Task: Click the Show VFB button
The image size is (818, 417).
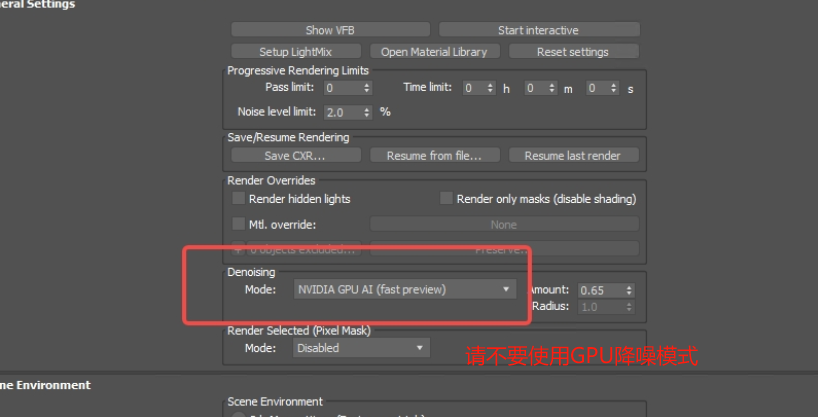Action: (333, 30)
